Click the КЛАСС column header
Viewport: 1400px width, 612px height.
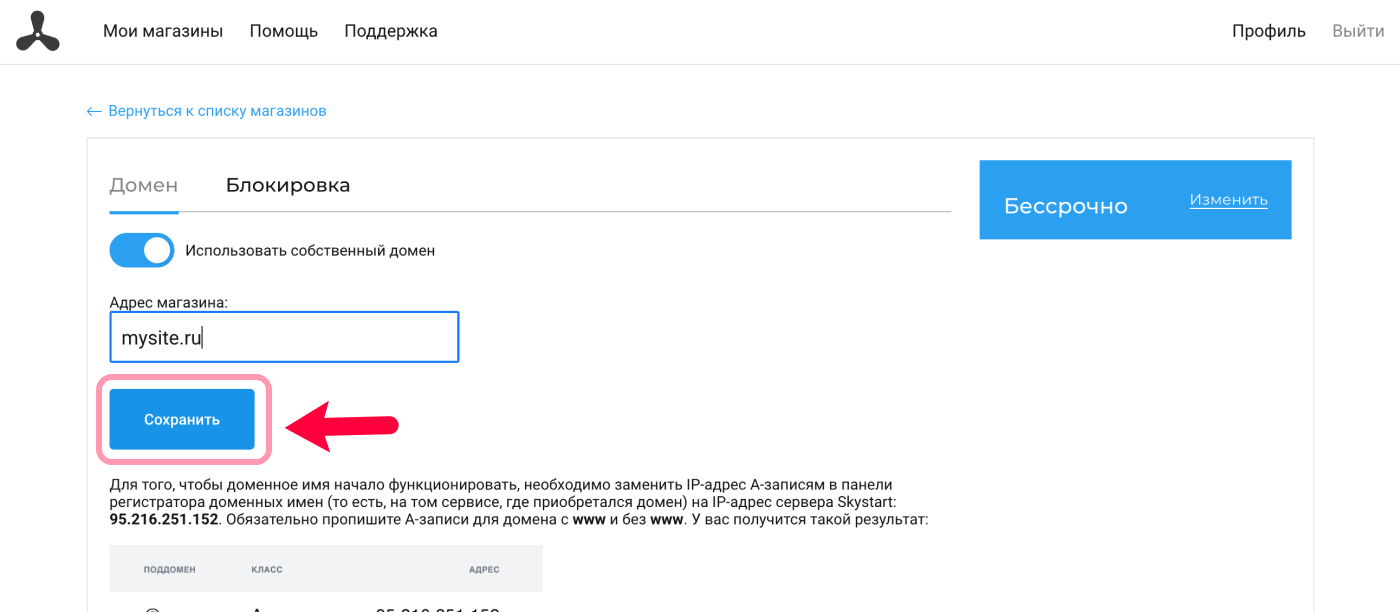267,569
